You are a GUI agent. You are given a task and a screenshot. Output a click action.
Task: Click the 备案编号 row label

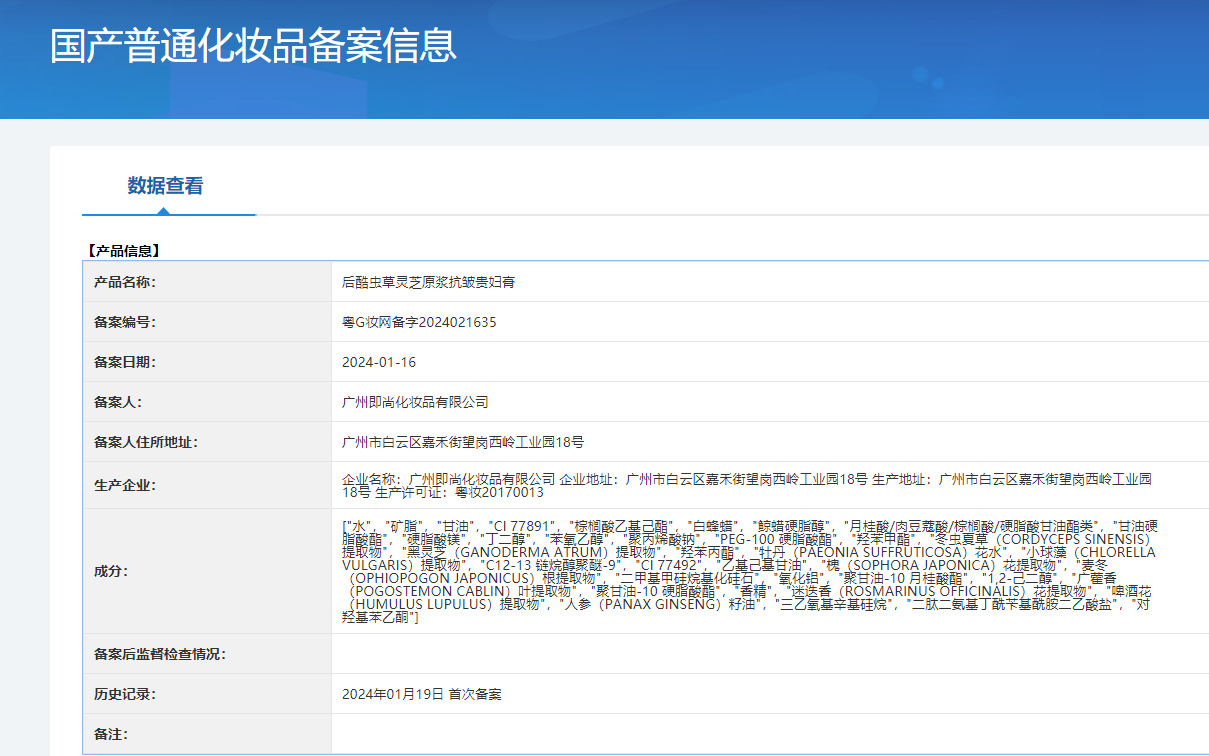[x=125, y=322]
